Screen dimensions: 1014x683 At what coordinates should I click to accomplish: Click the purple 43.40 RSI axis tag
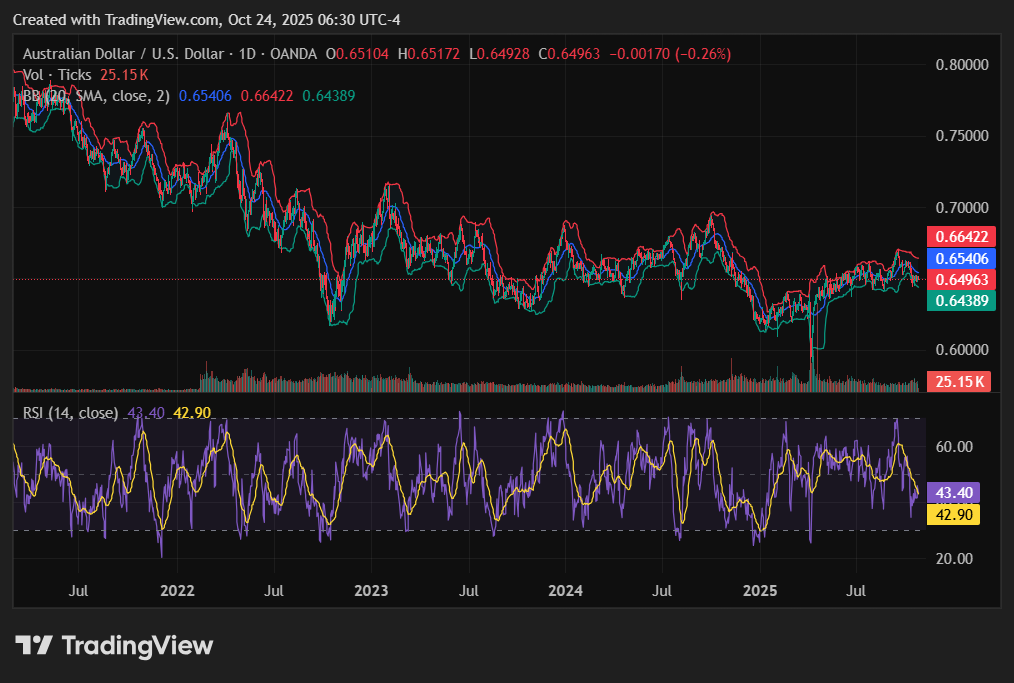[953, 493]
